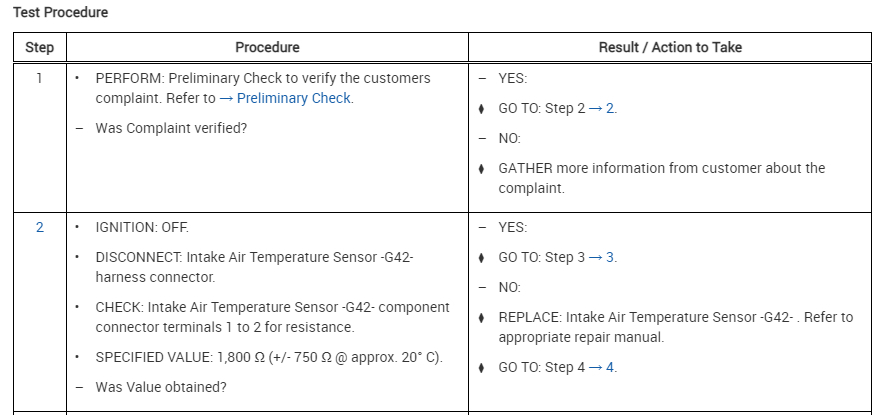Click the Result / Action to Take header

670,47
